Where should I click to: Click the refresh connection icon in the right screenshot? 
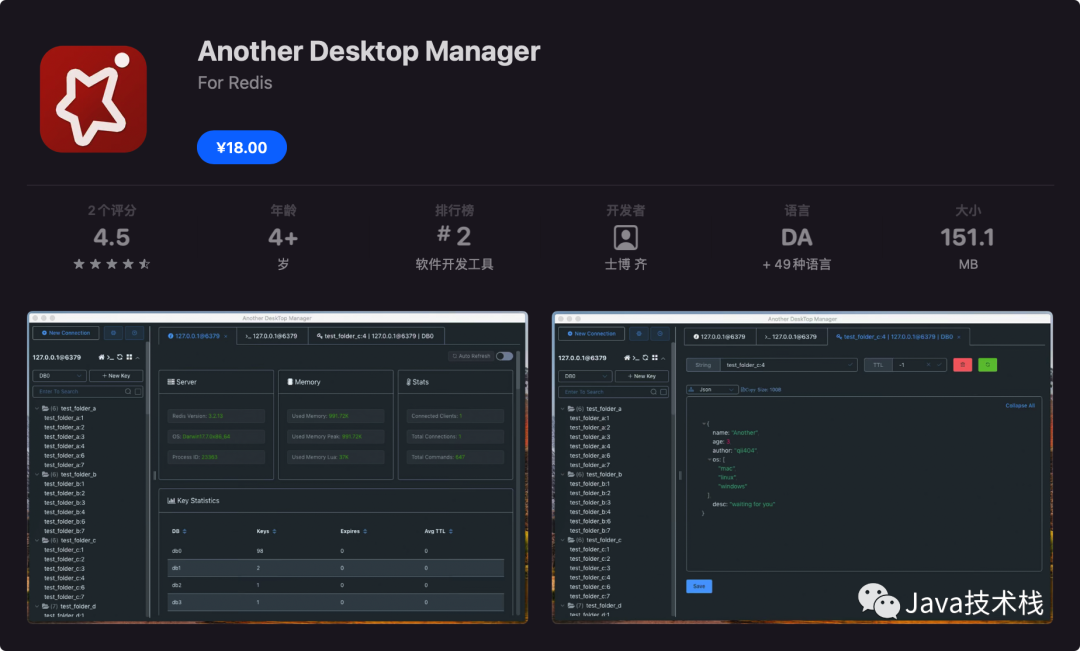[645, 358]
